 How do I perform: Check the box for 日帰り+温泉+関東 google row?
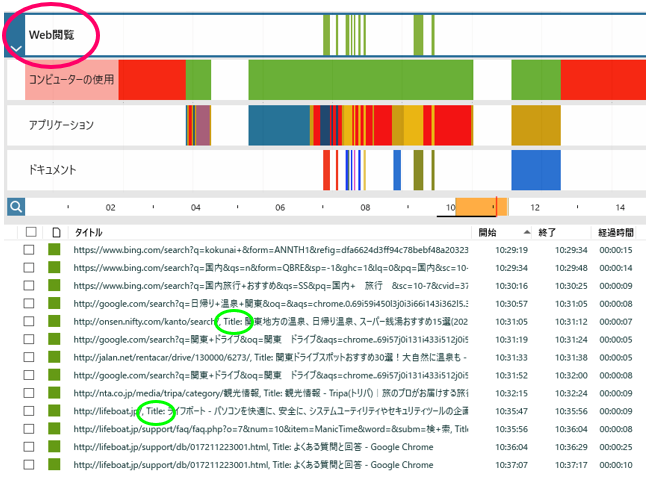click(29, 303)
